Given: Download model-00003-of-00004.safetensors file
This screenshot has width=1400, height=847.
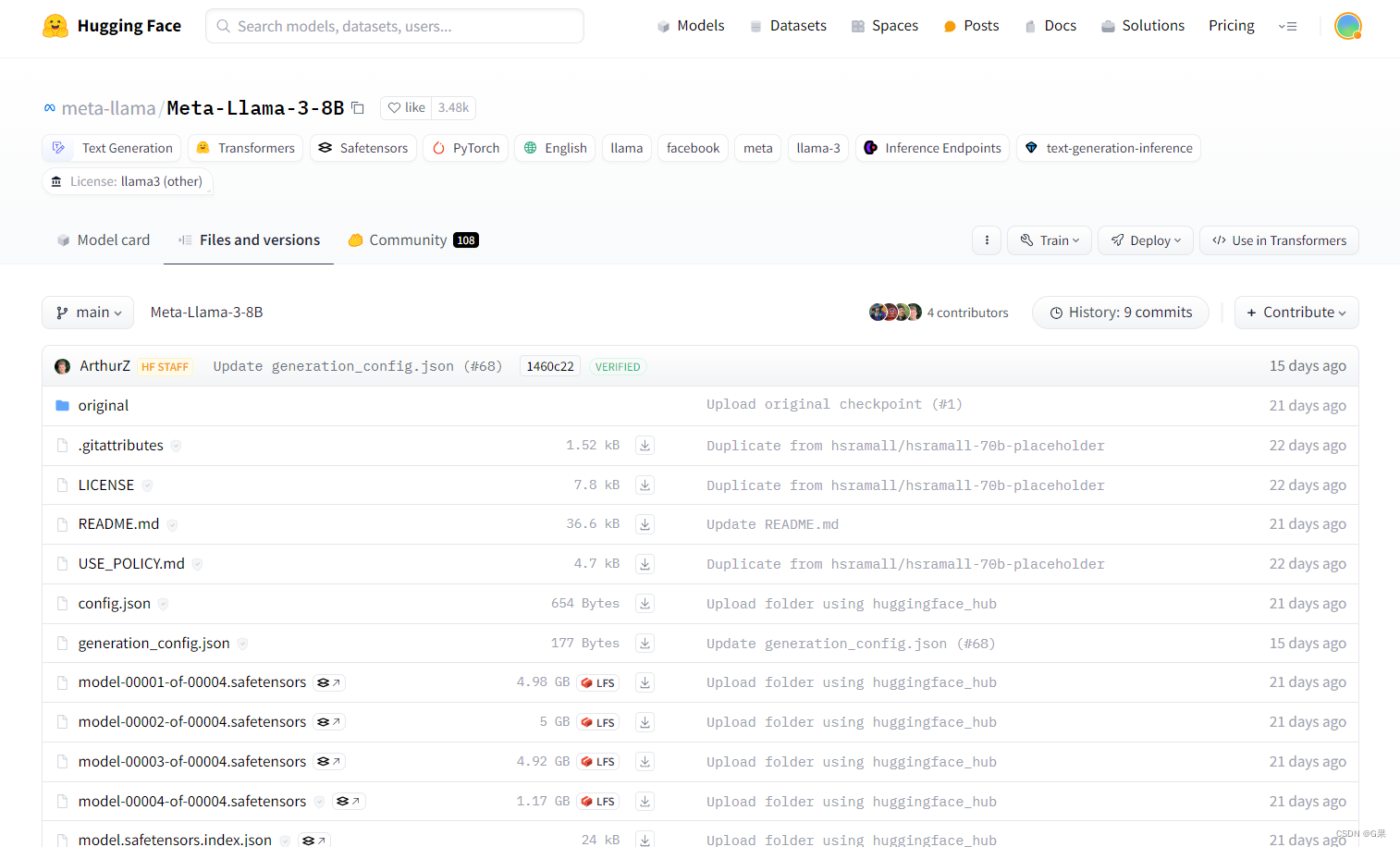Looking at the screenshot, I should [645, 762].
